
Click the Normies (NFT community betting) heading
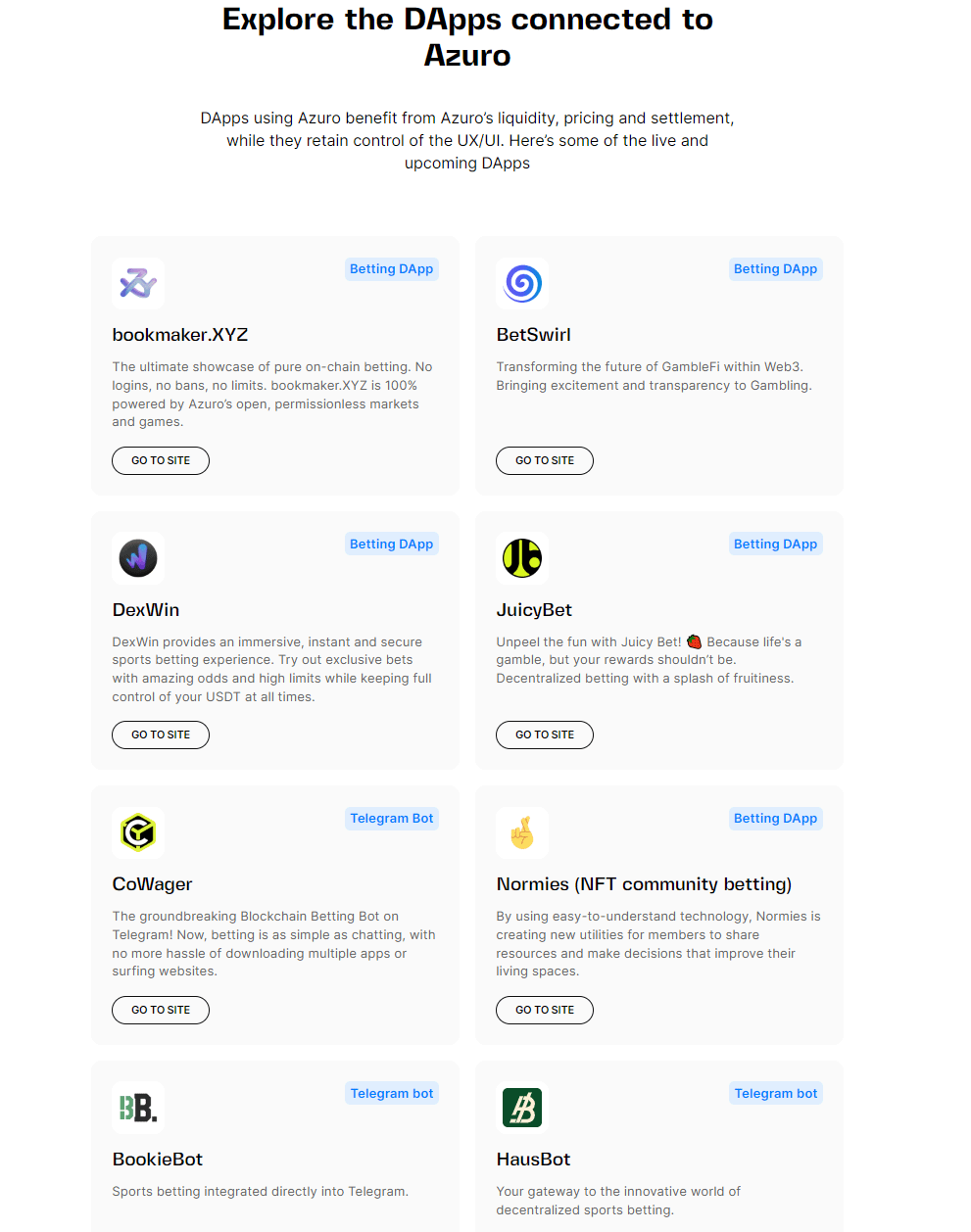pos(644,884)
